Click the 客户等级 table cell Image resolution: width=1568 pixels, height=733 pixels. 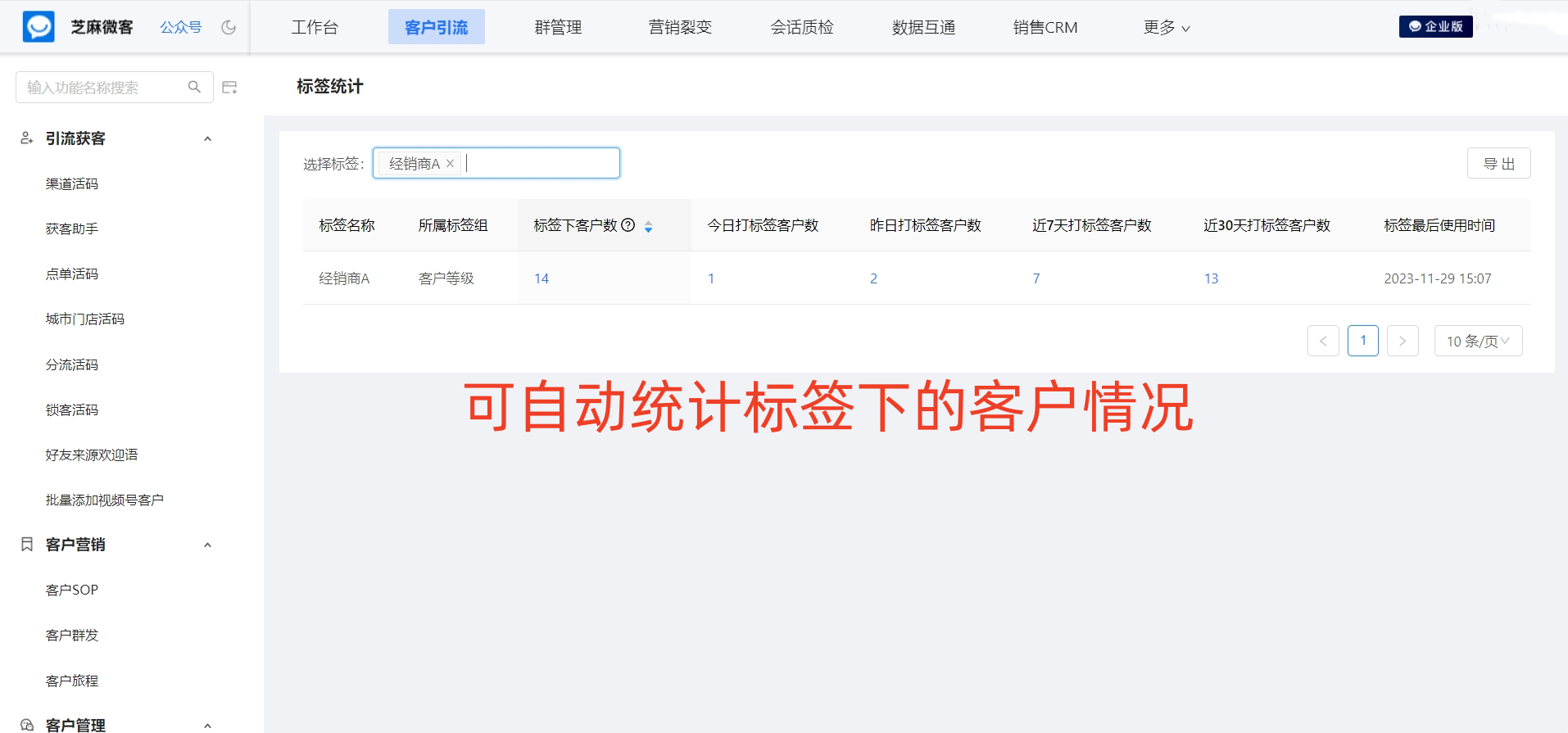pyautogui.click(x=446, y=278)
